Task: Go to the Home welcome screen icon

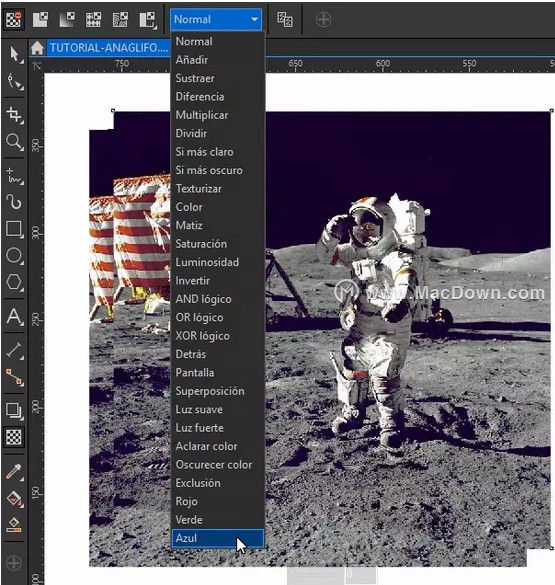Action: click(x=37, y=48)
